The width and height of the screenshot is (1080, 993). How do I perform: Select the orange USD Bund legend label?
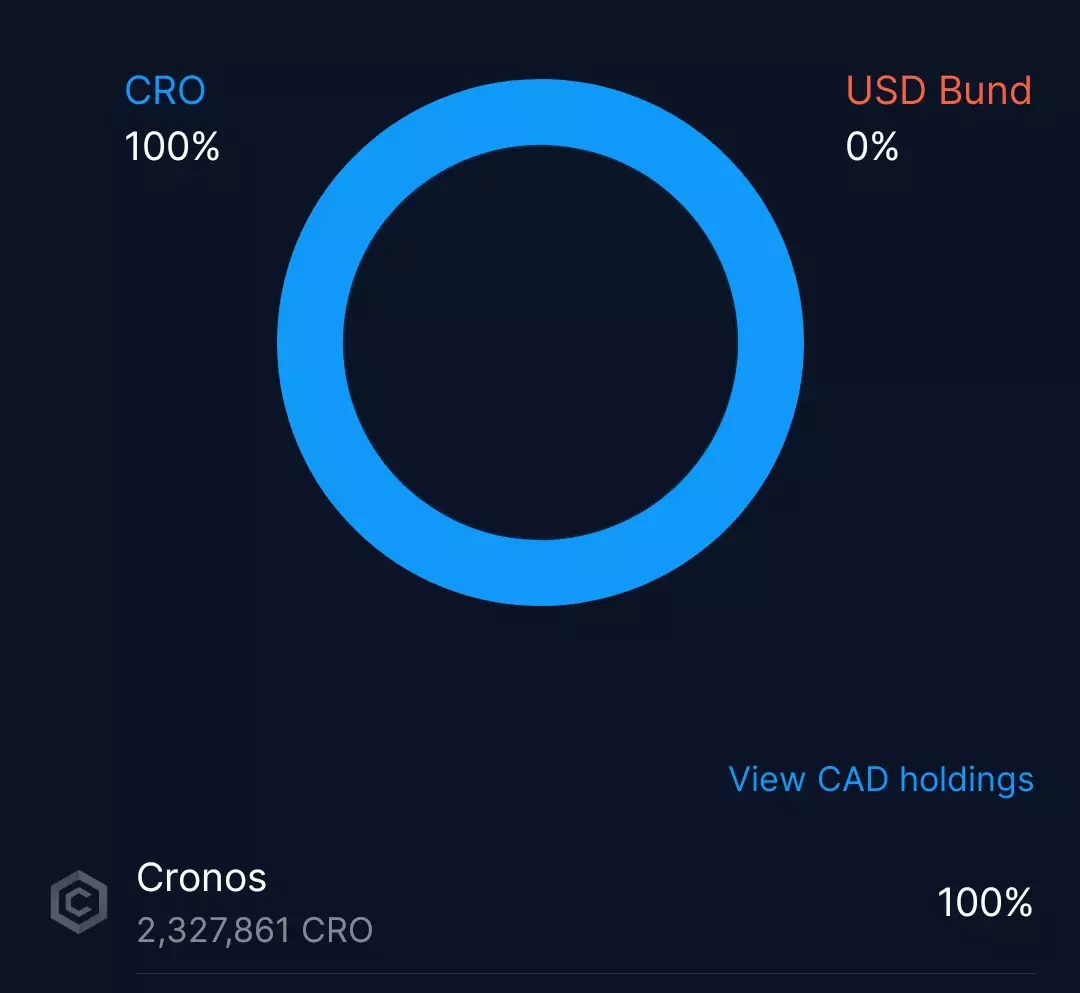click(x=938, y=91)
